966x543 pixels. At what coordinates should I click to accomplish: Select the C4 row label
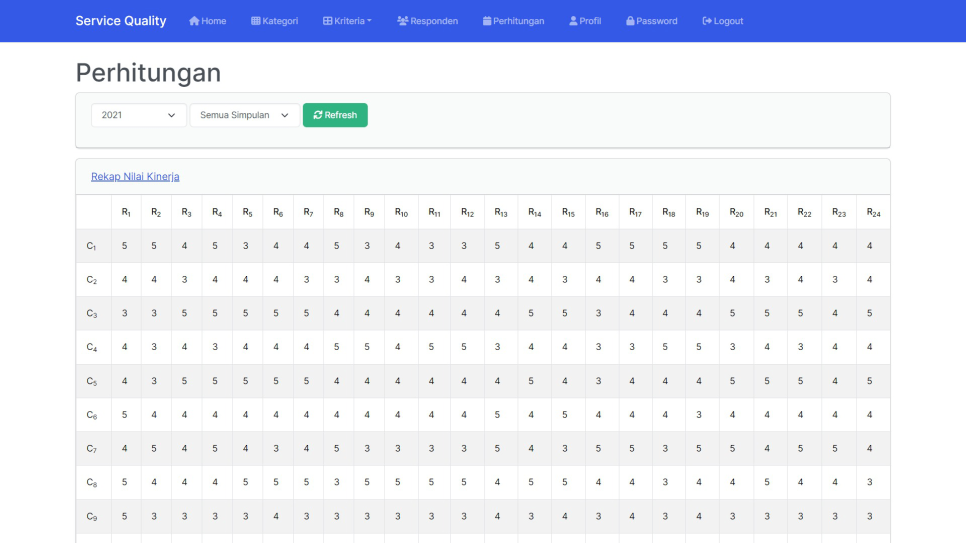91,347
